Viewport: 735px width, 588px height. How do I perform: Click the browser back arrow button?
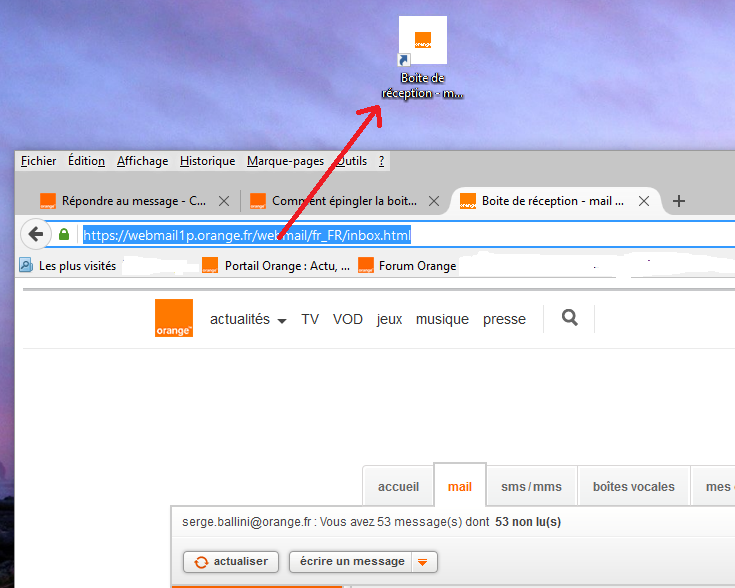[x=36, y=234]
